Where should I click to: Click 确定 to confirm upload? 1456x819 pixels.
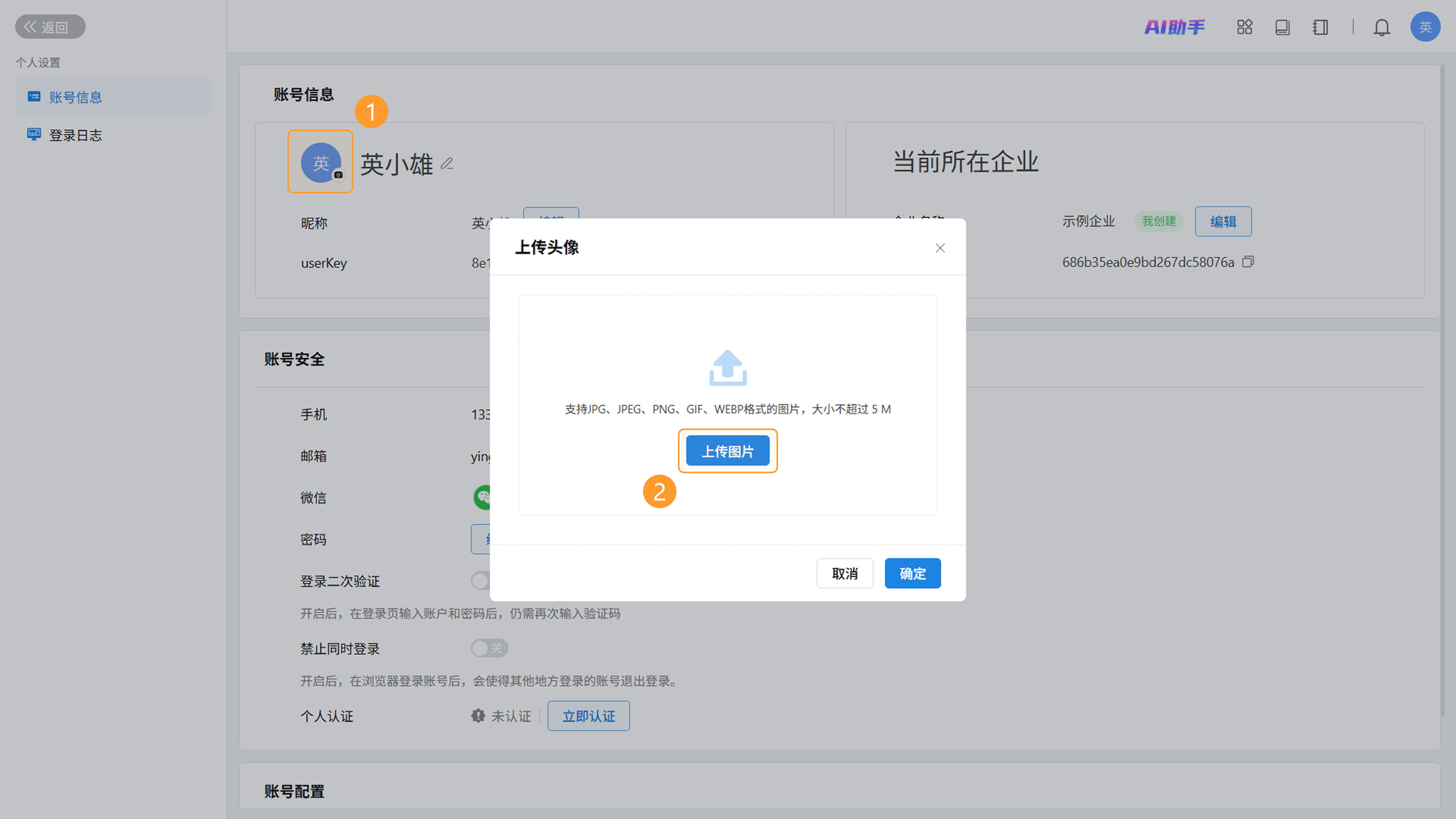pos(912,573)
